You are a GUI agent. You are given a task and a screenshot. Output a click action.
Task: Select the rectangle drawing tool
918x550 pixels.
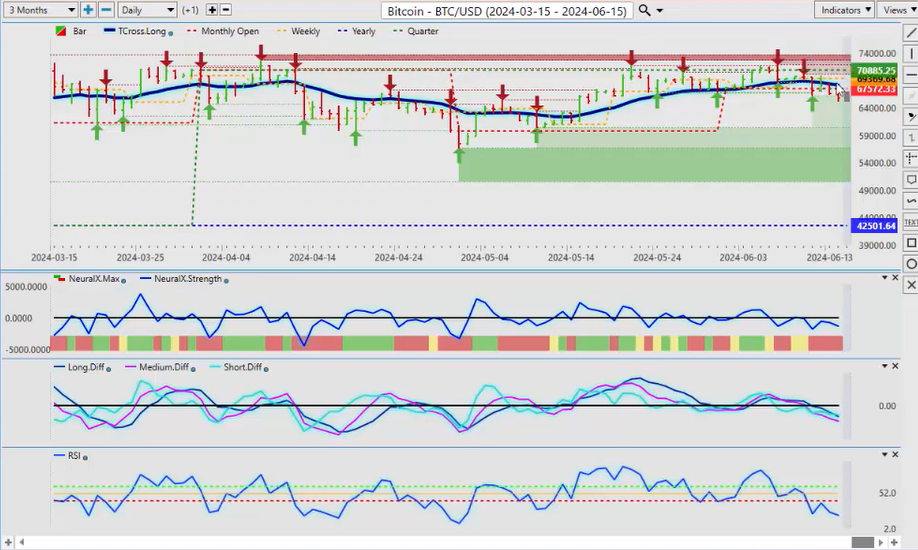coord(910,242)
